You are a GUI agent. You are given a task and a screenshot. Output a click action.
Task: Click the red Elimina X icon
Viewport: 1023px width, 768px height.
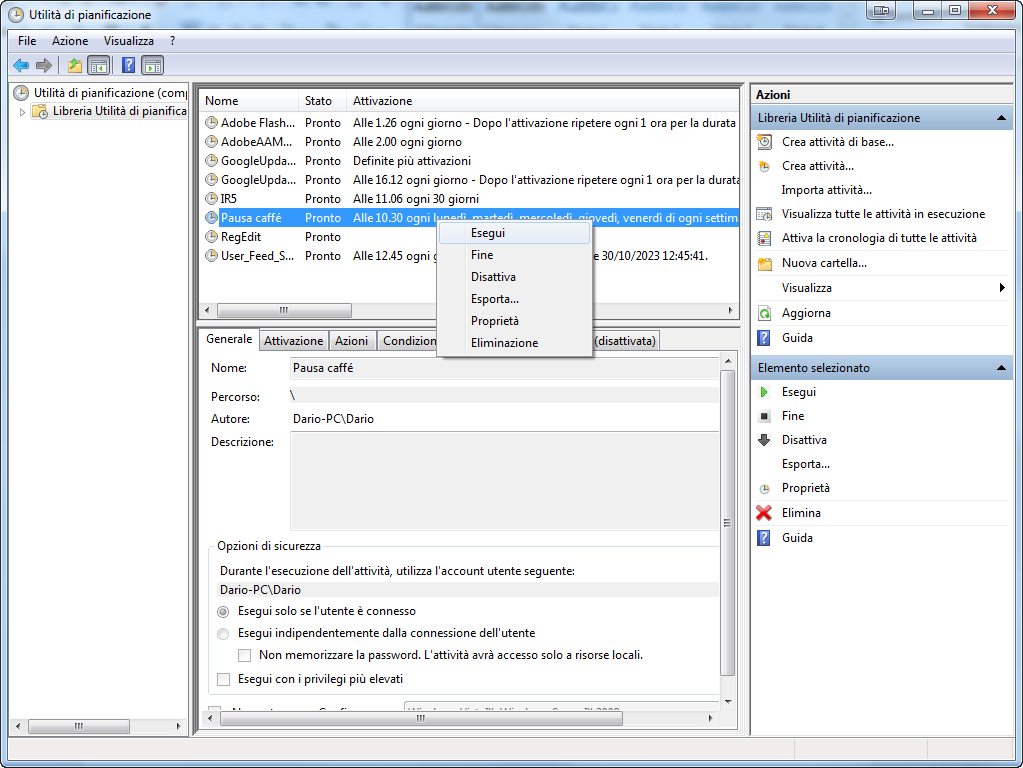point(765,513)
